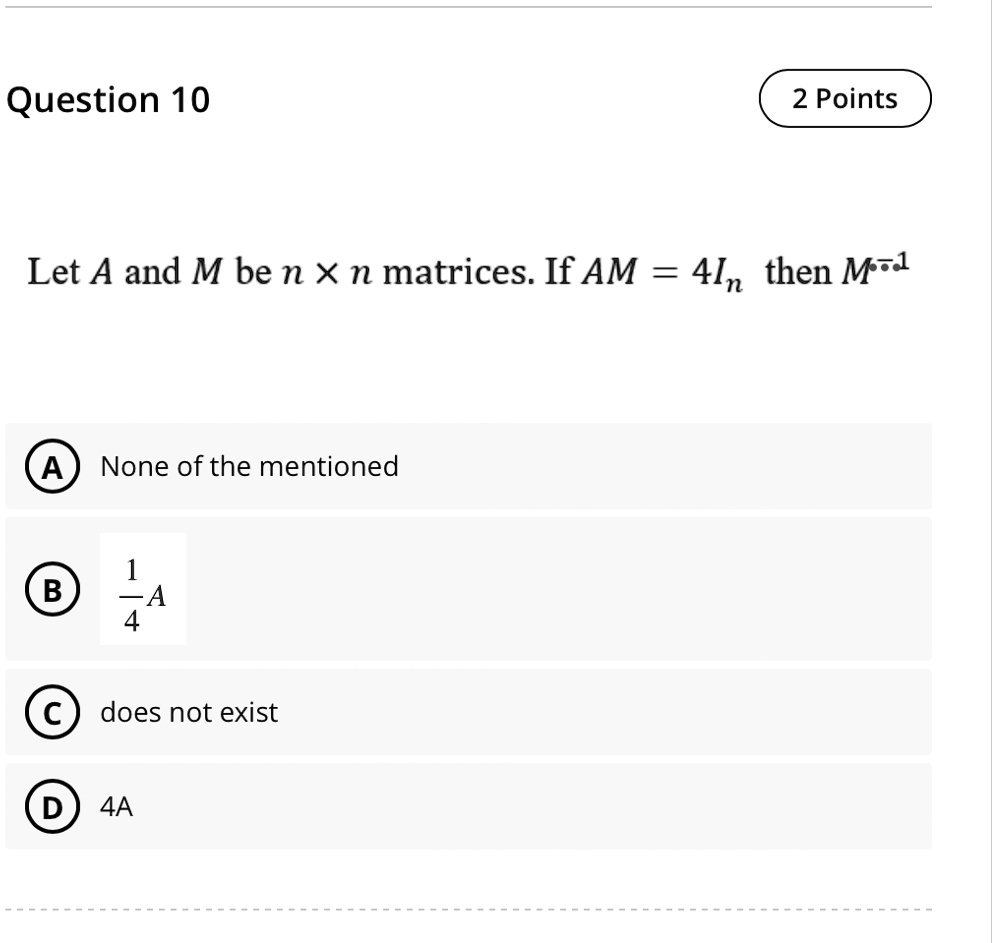Screen dimensions: 992x943
Task: Pick the circled C answer marker
Action: pos(53,712)
